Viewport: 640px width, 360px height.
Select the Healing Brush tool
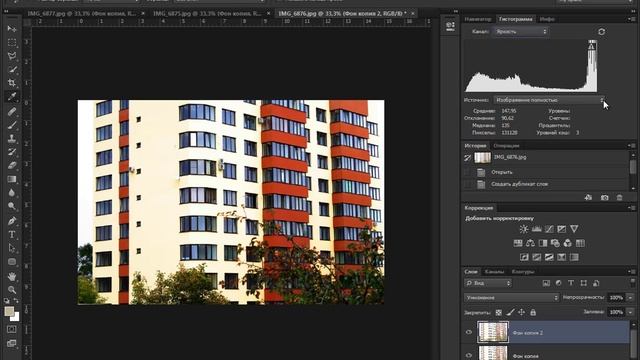[12, 111]
